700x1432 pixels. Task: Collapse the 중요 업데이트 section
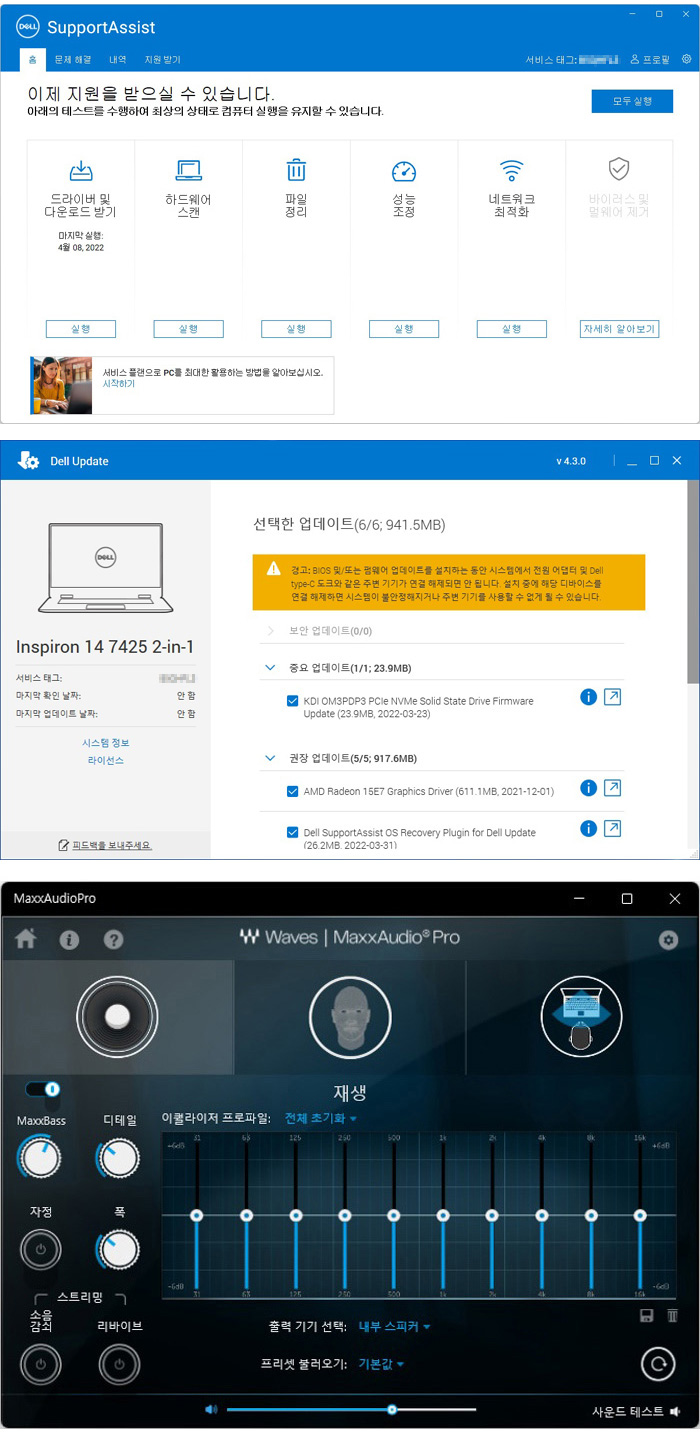(x=270, y=667)
